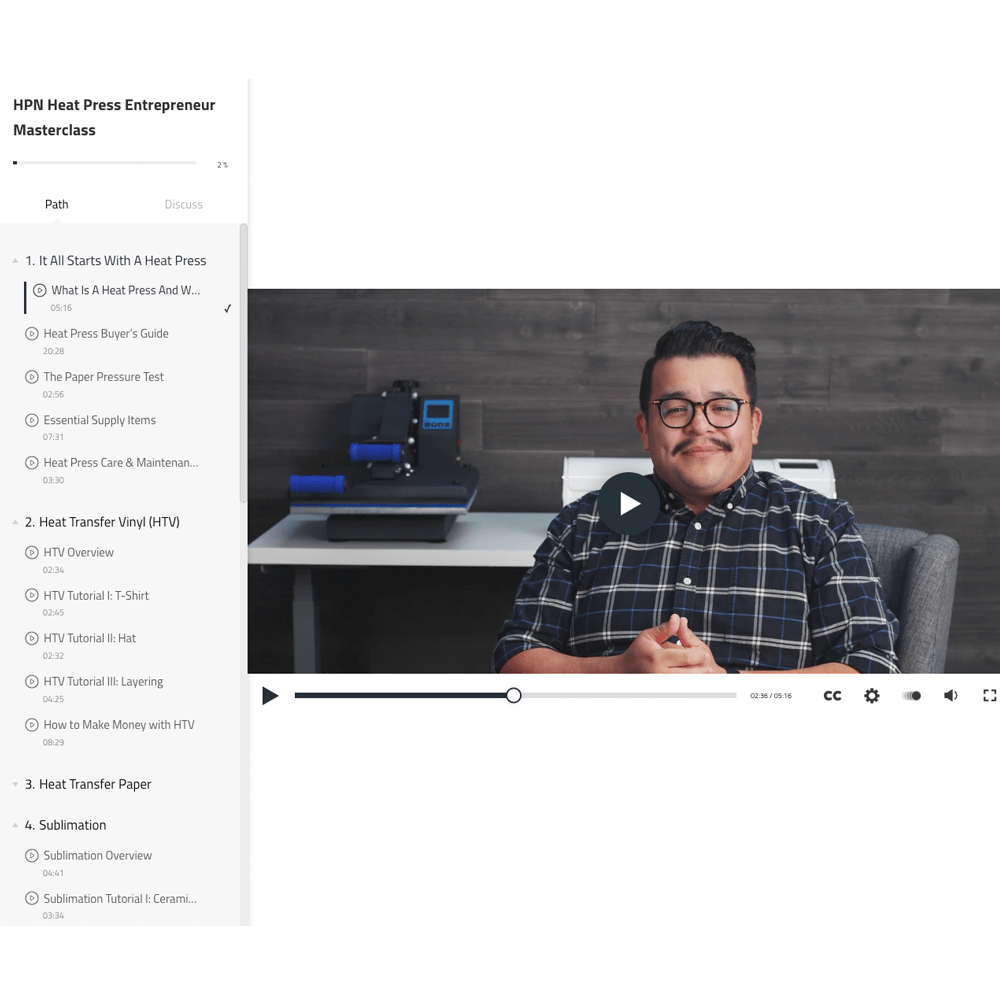This screenshot has width=1000, height=1000.
Task: Toggle closed captions (CC)
Action: coord(832,696)
